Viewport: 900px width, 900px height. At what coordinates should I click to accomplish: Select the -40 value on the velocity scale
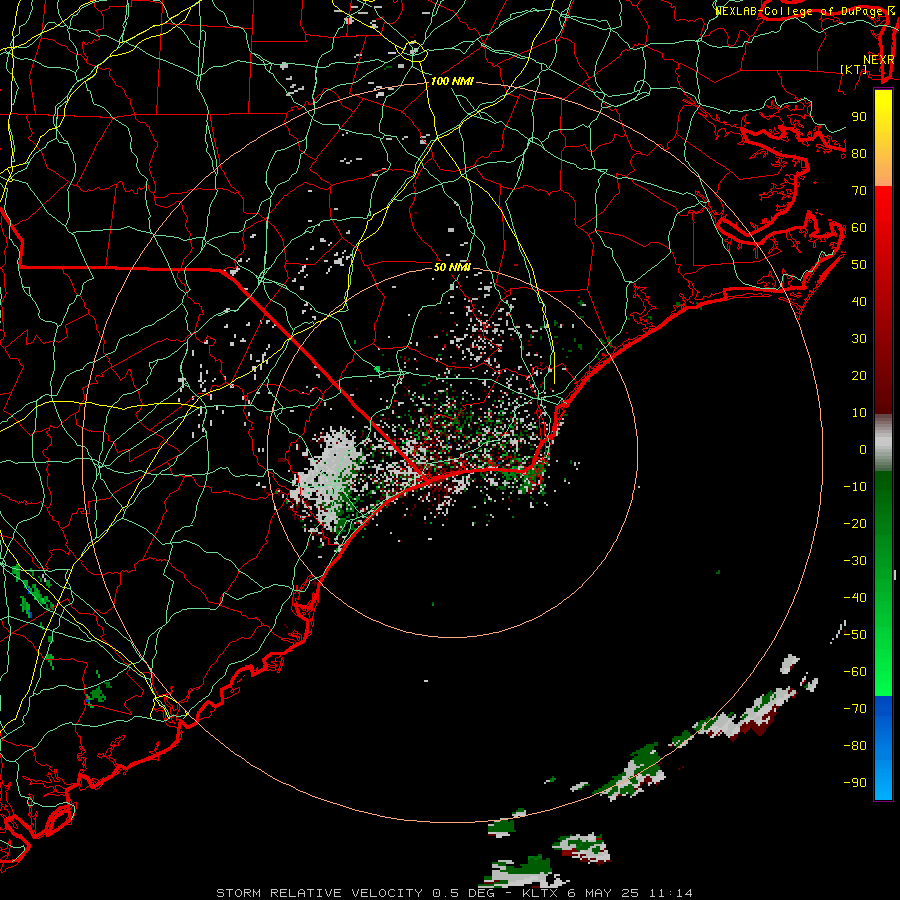click(855, 598)
